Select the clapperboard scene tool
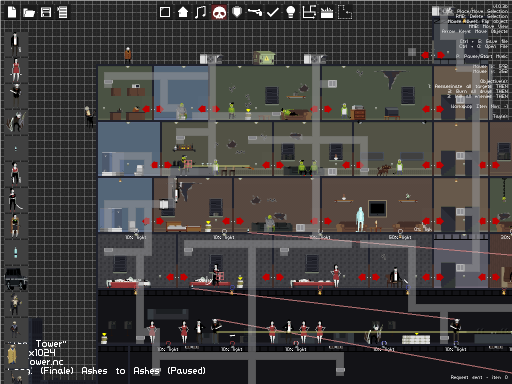This screenshot has width=512, height=384. [327, 13]
